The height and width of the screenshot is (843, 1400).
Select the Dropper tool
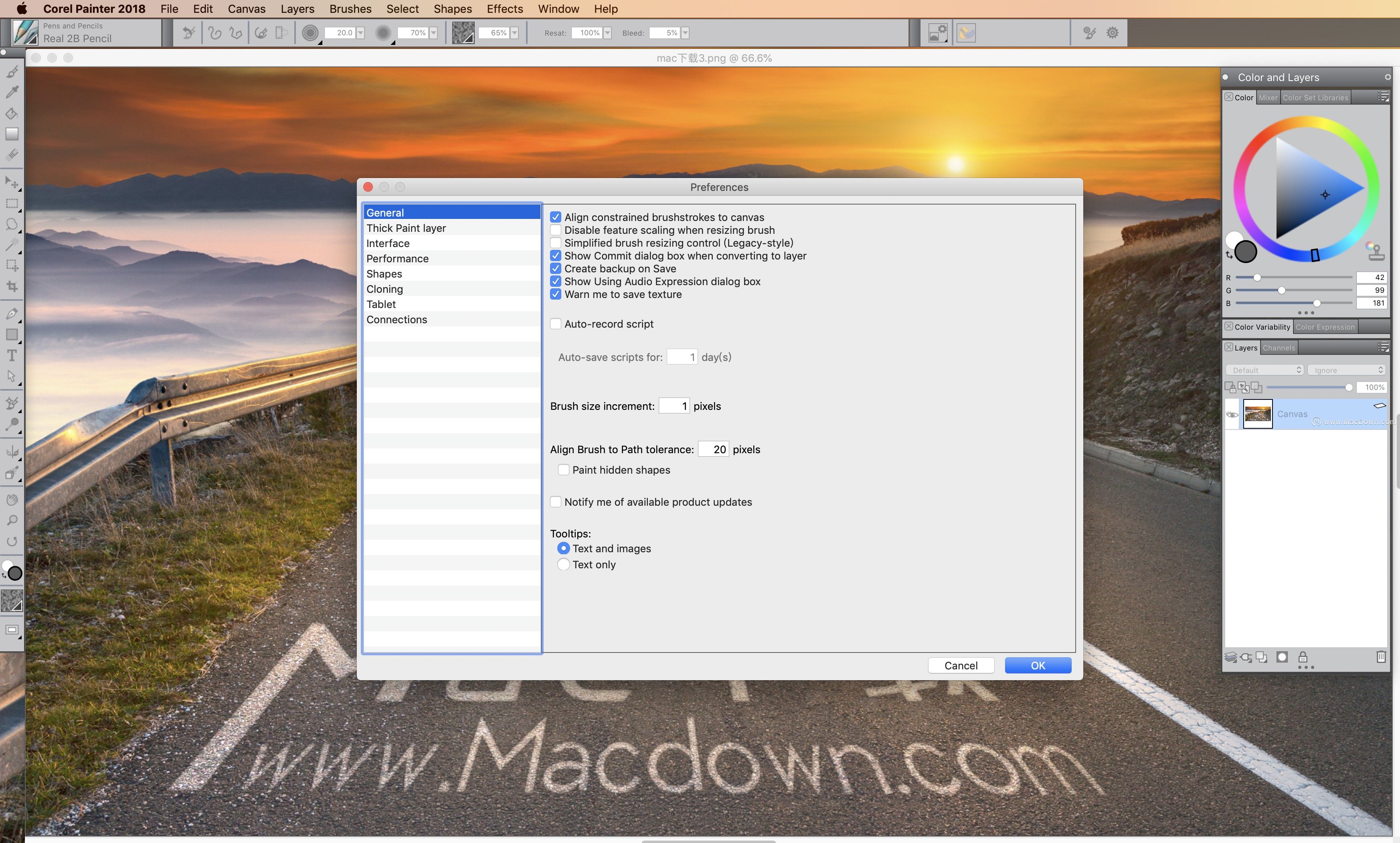(12, 92)
